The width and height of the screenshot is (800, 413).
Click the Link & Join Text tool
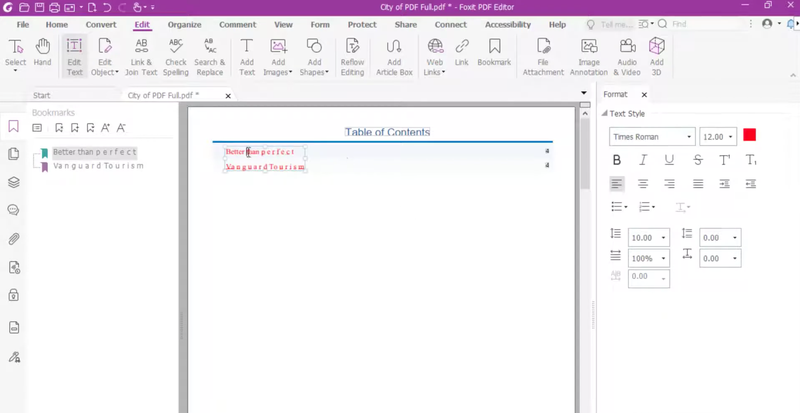click(141, 57)
